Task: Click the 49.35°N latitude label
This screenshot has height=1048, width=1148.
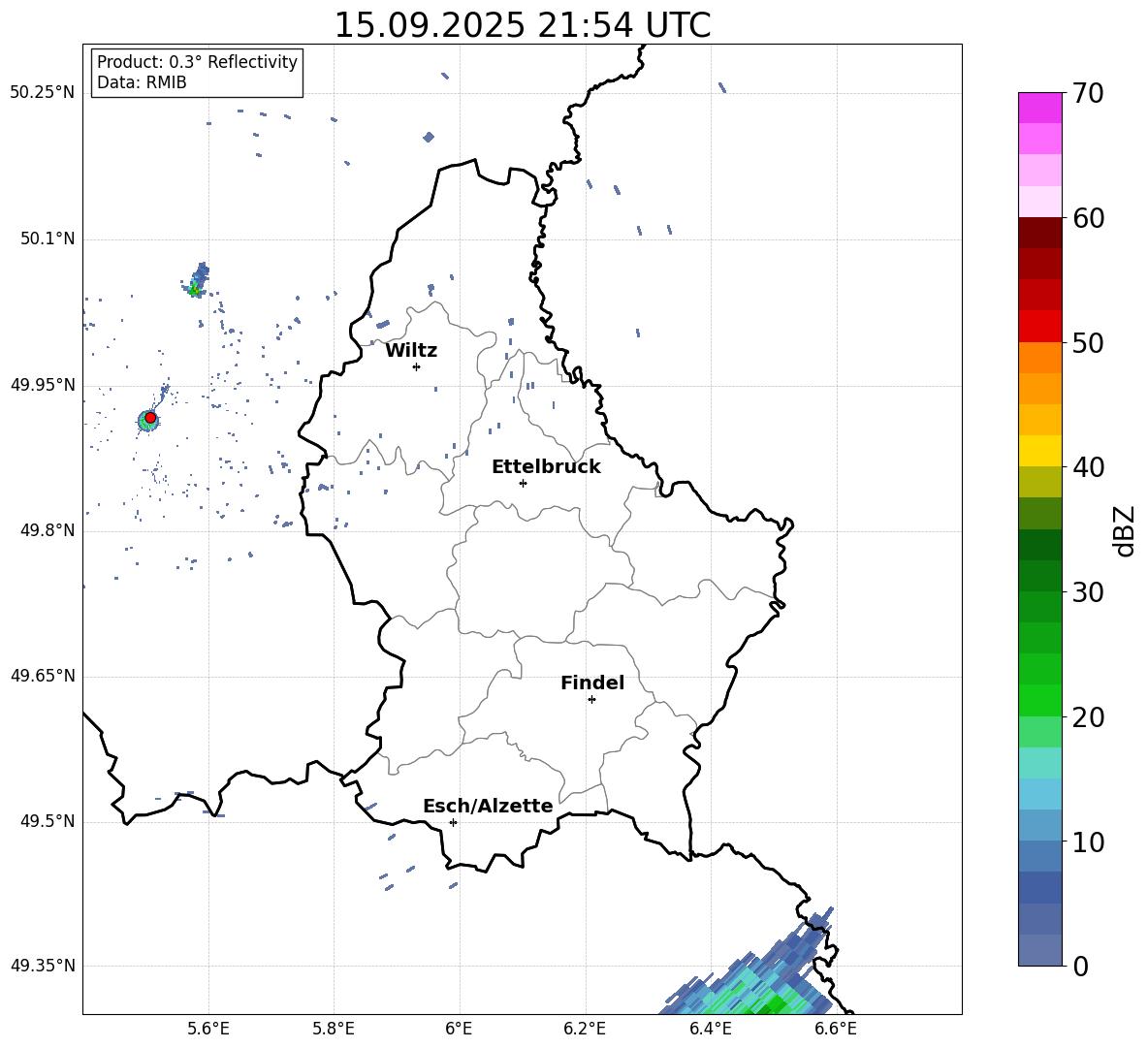Action: point(44,966)
